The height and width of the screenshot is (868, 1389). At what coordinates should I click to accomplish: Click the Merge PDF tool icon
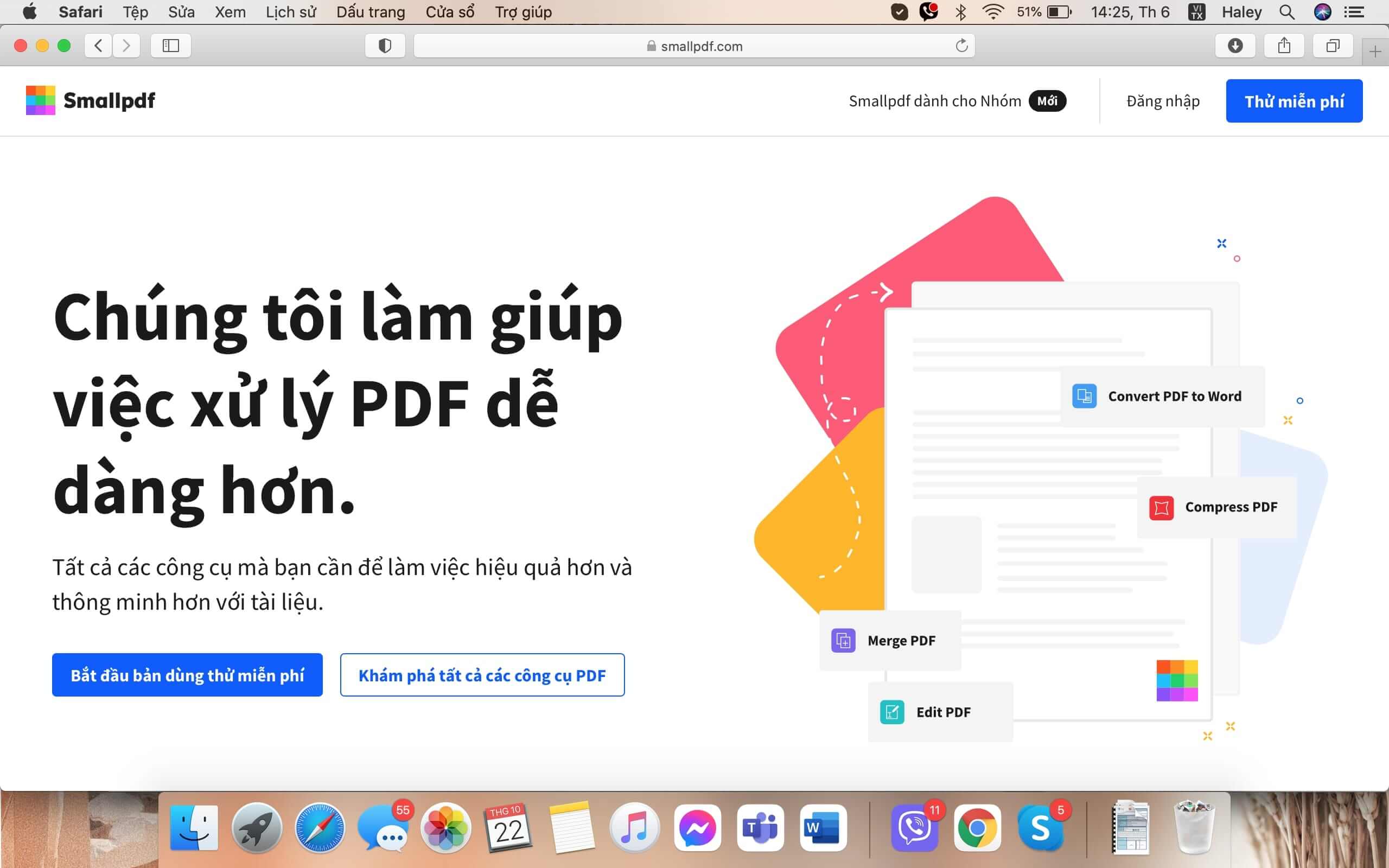pyautogui.click(x=844, y=640)
